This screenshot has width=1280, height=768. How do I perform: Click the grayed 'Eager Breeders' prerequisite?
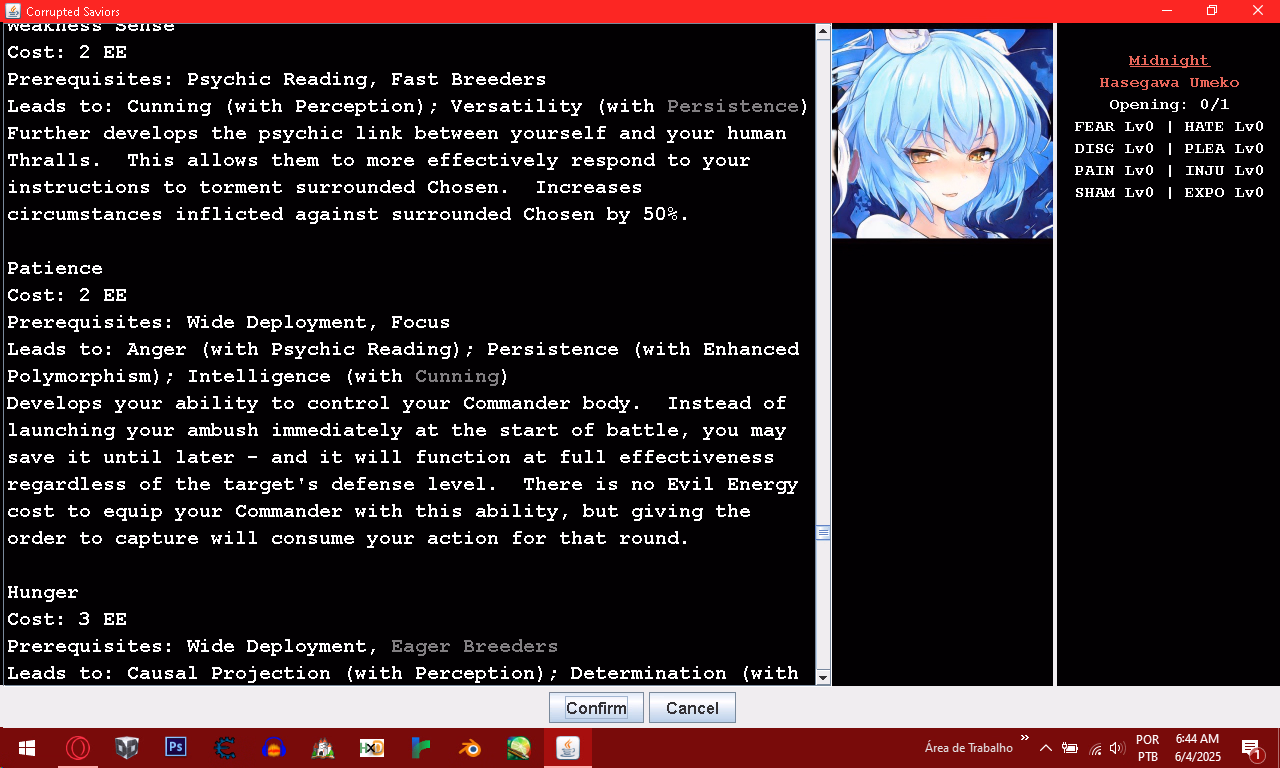[475, 646]
